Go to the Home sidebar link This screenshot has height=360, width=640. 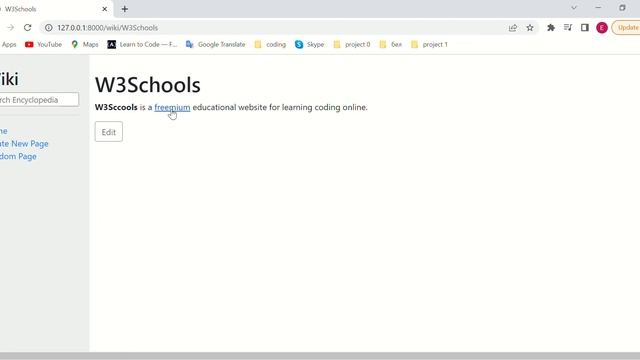tap(4, 131)
